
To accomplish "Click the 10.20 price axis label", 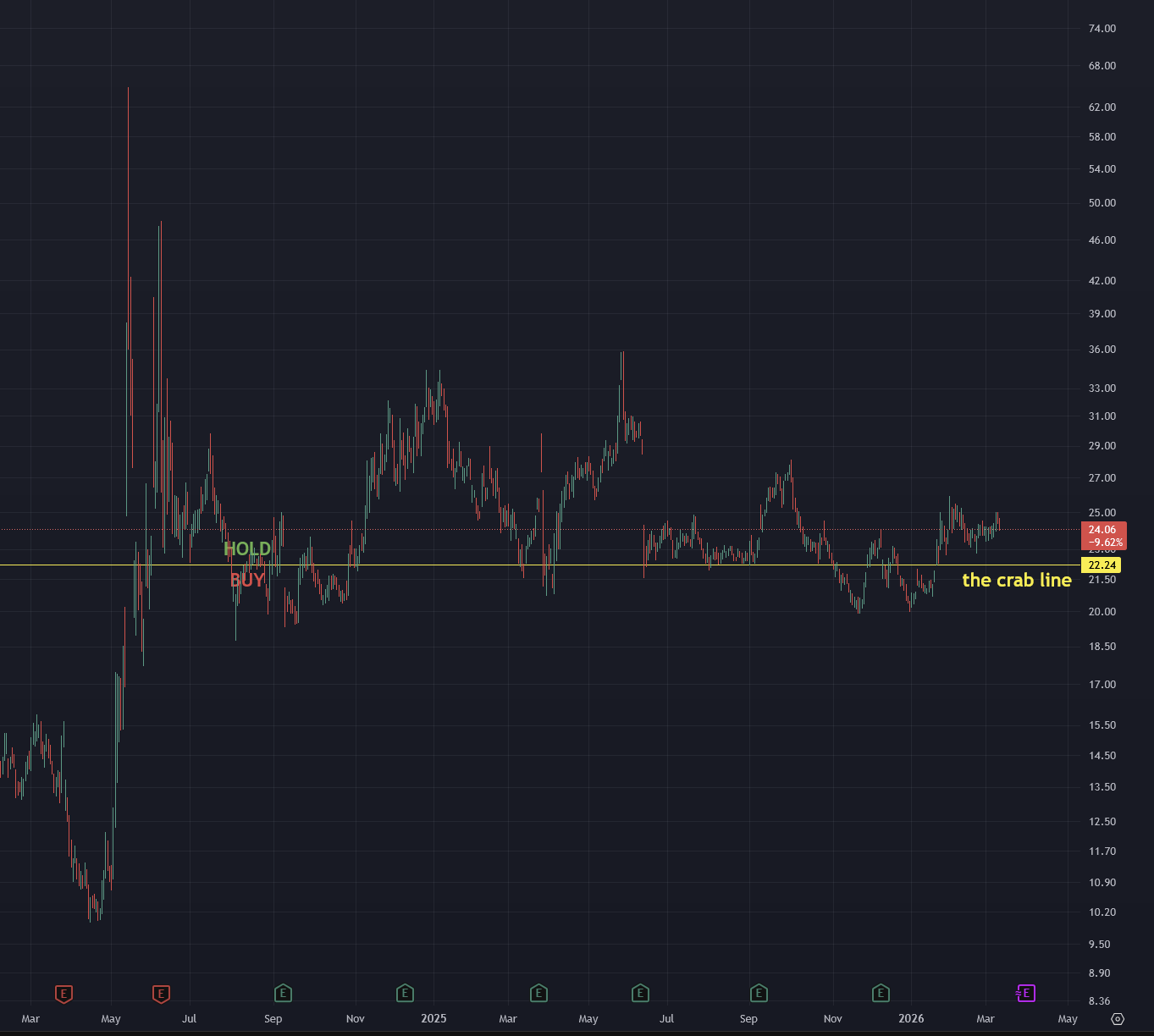I will click(1102, 912).
